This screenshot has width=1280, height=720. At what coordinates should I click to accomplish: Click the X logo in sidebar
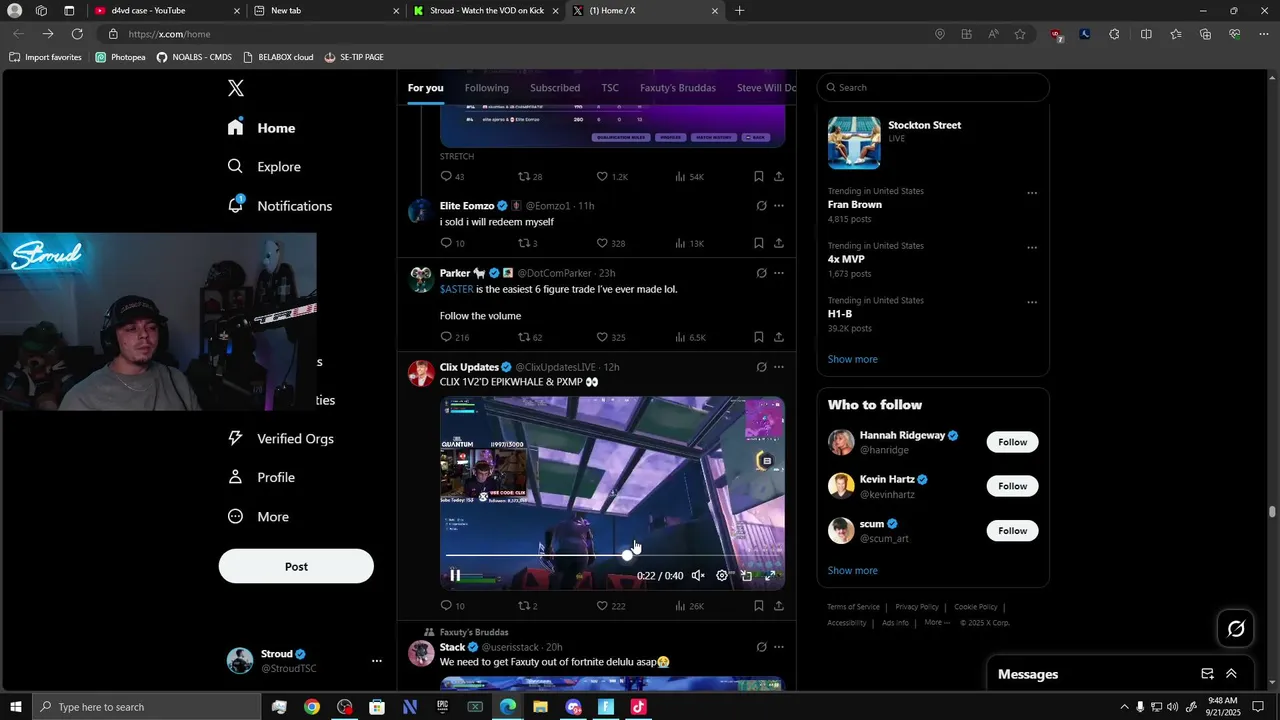click(x=236, y=88)
